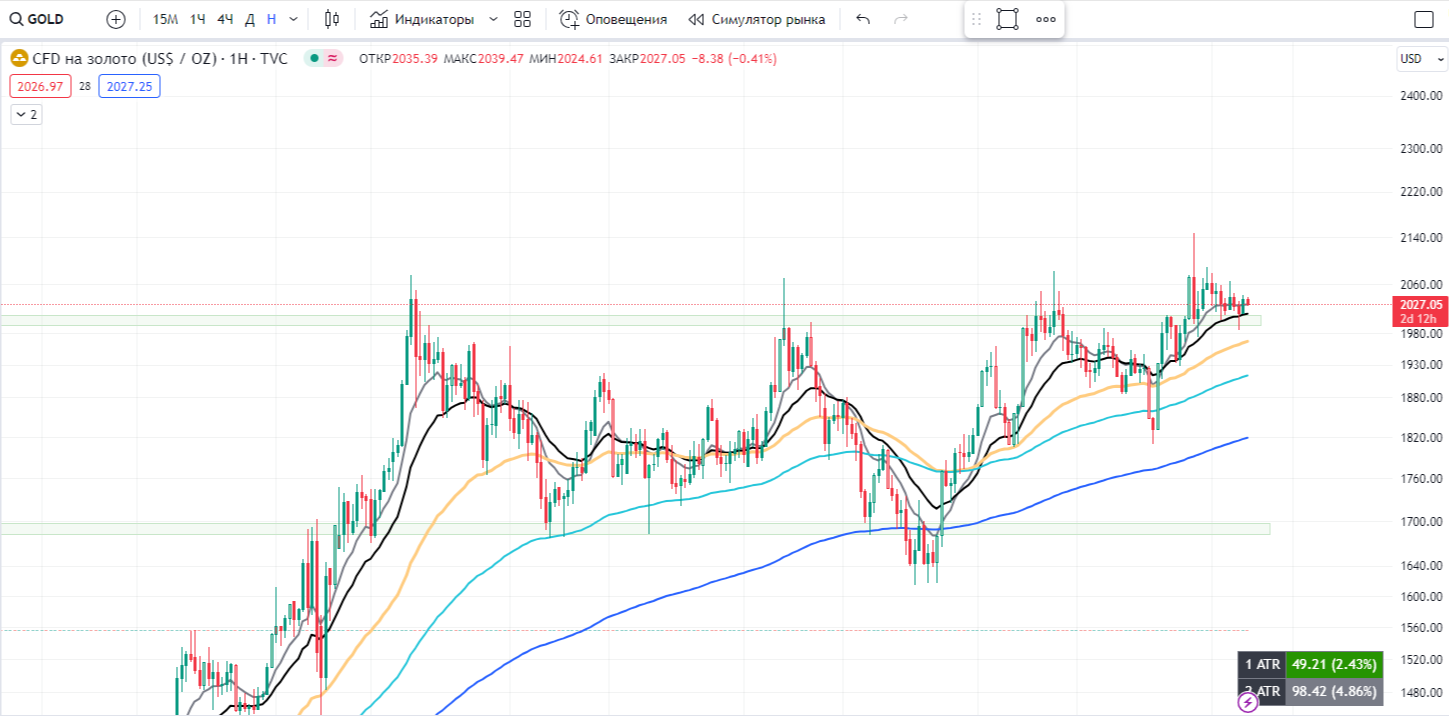Click the spread value 28

85,87
